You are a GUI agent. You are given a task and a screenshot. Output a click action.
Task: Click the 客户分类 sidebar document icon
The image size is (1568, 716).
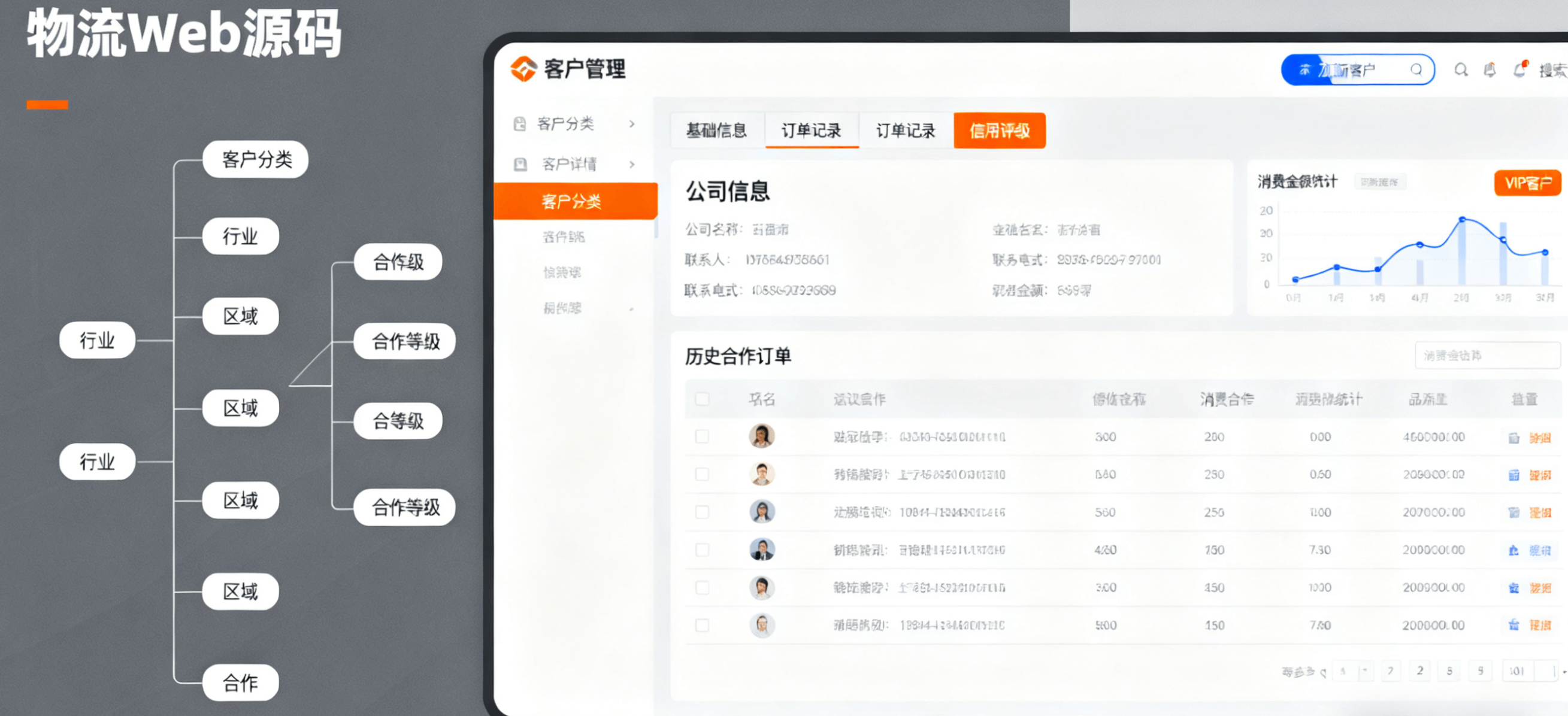[x=519, y=124]
